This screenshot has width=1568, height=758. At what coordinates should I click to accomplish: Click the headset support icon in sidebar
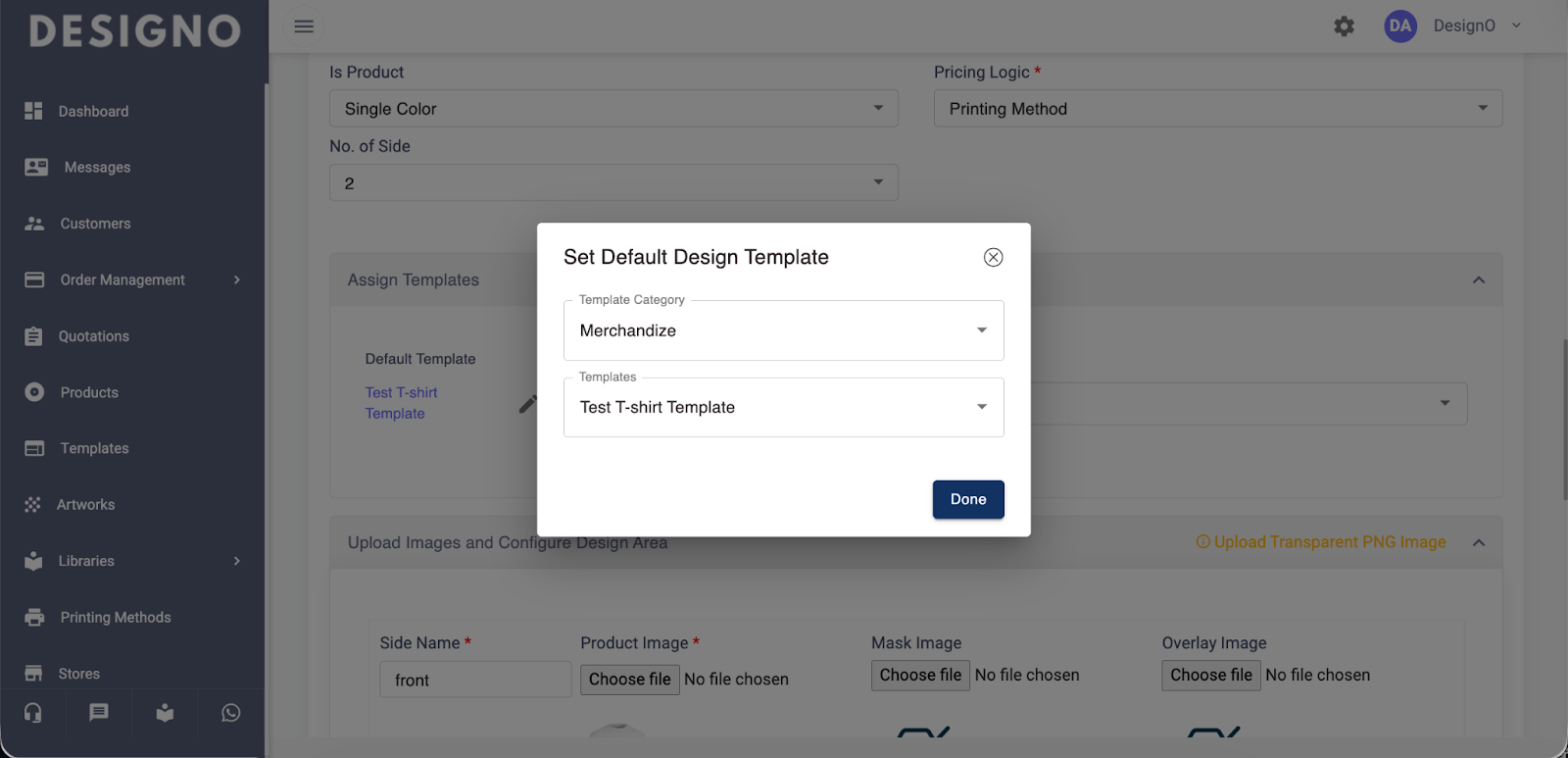(x=33, y=713)
